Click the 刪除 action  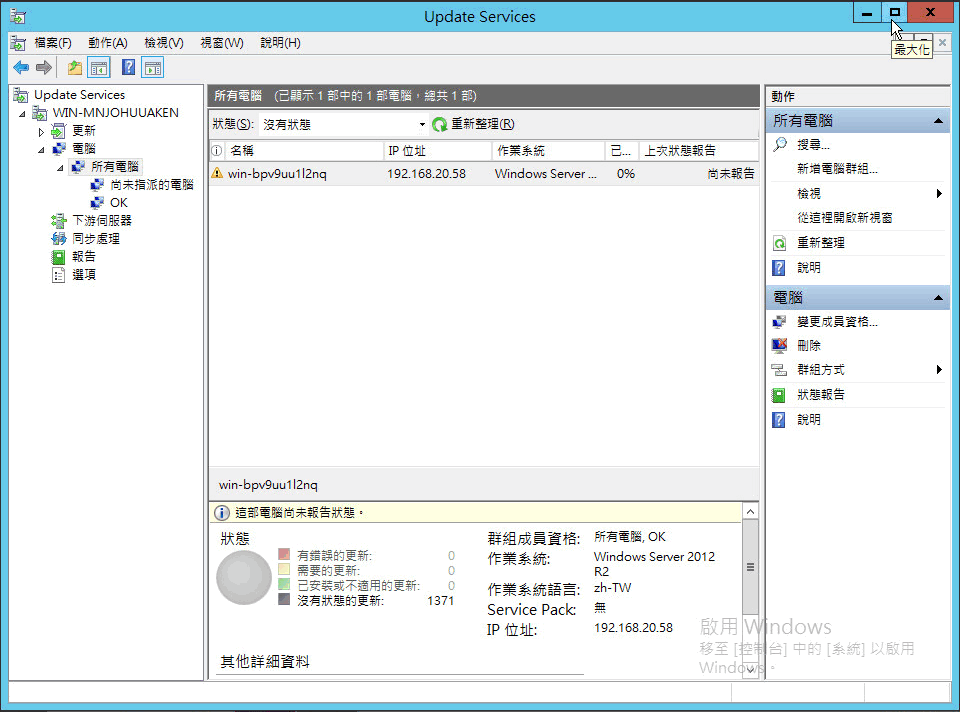pyautogui.click(x=808, y=346)
